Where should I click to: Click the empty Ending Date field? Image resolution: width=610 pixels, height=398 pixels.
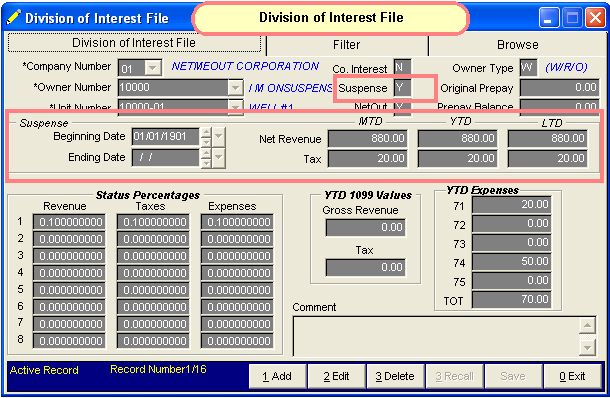(166, 158)
